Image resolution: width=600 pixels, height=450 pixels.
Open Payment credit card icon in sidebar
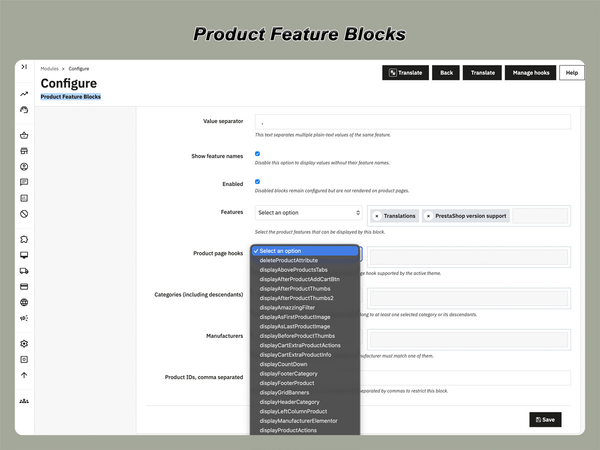(x=24, y=287)
